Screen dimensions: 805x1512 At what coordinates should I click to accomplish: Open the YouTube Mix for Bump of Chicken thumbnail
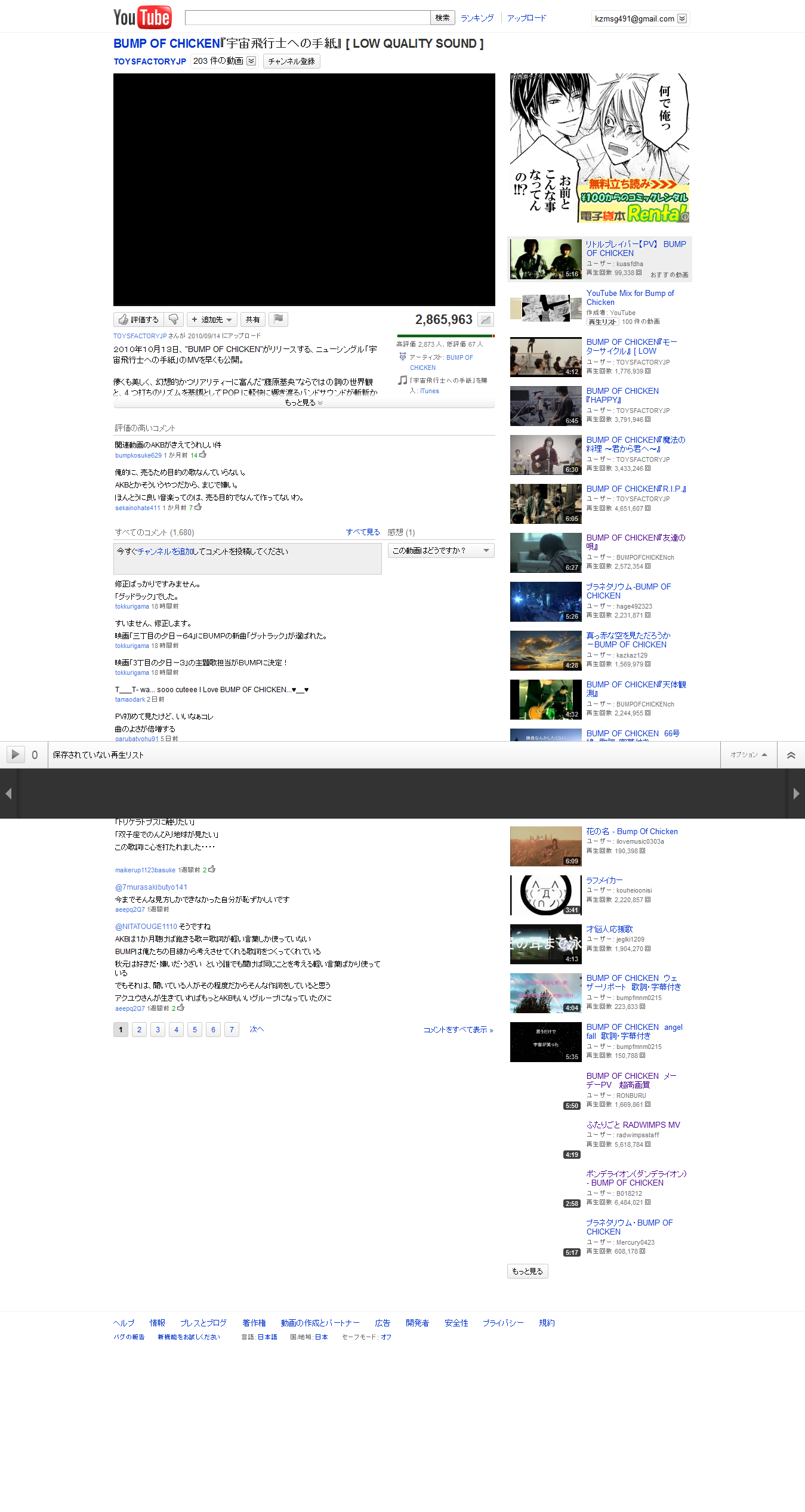pos(546,308)
